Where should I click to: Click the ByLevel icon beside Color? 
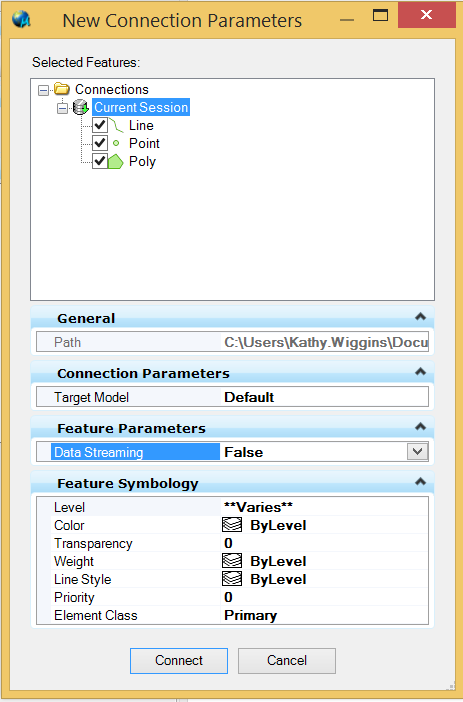point(232,525)
